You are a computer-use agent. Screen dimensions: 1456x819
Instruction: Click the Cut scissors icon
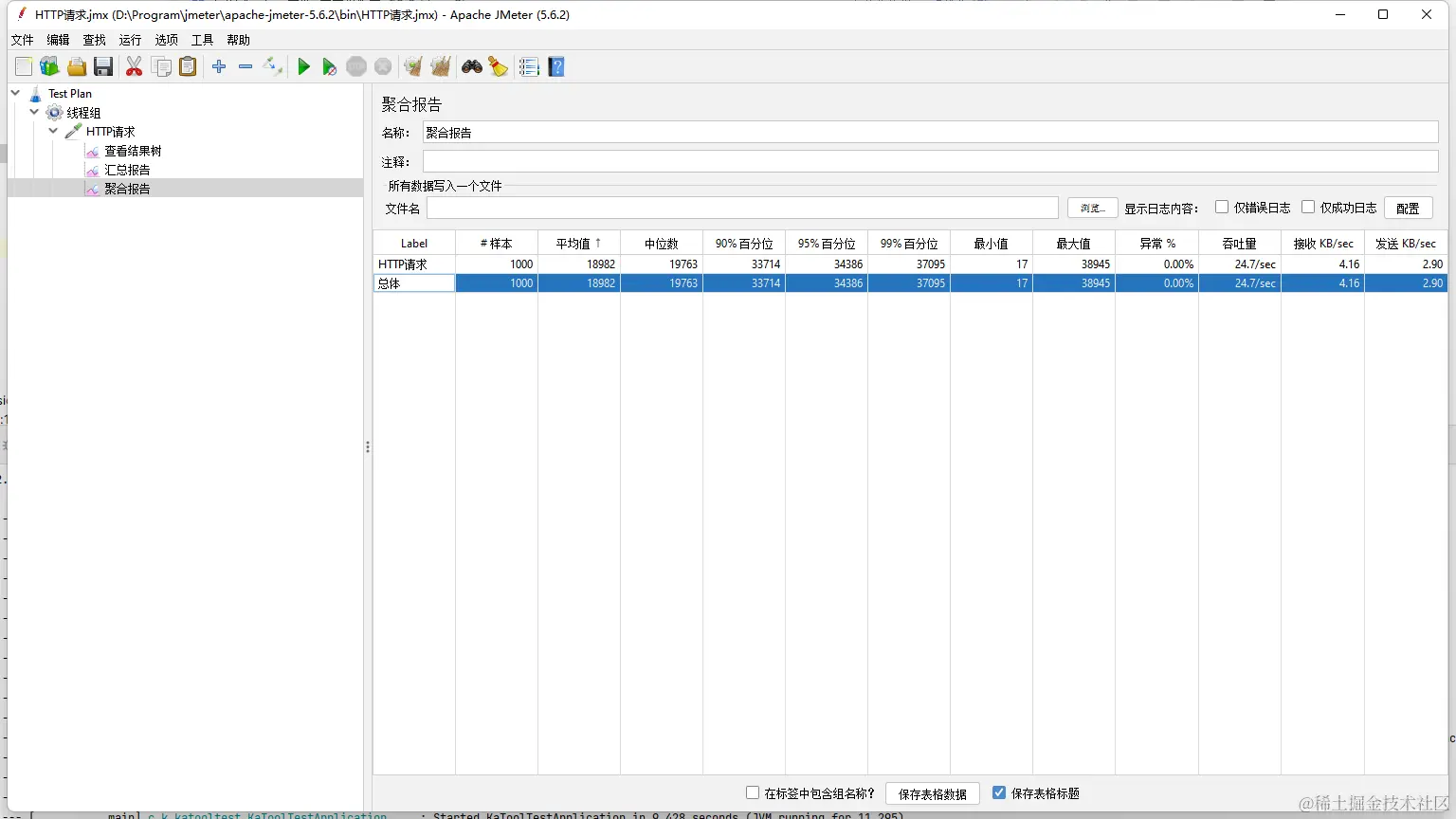coord(134,66)
